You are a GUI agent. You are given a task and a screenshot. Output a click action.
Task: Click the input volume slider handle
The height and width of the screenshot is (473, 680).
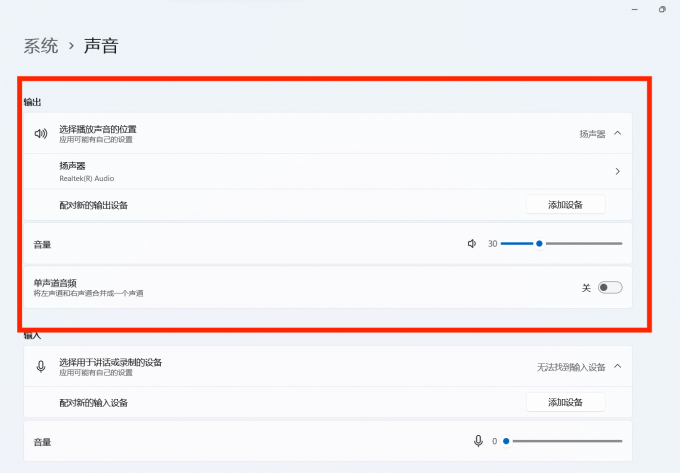pyautogui.click(x=506, y=441)
